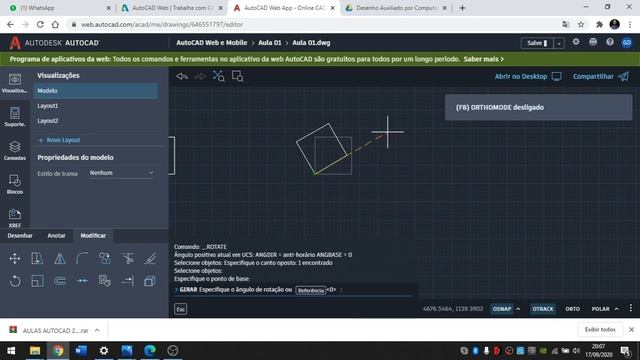This screenshot has width=640, height=360.
Task: Click the command line input field
Action: point(294,290)
